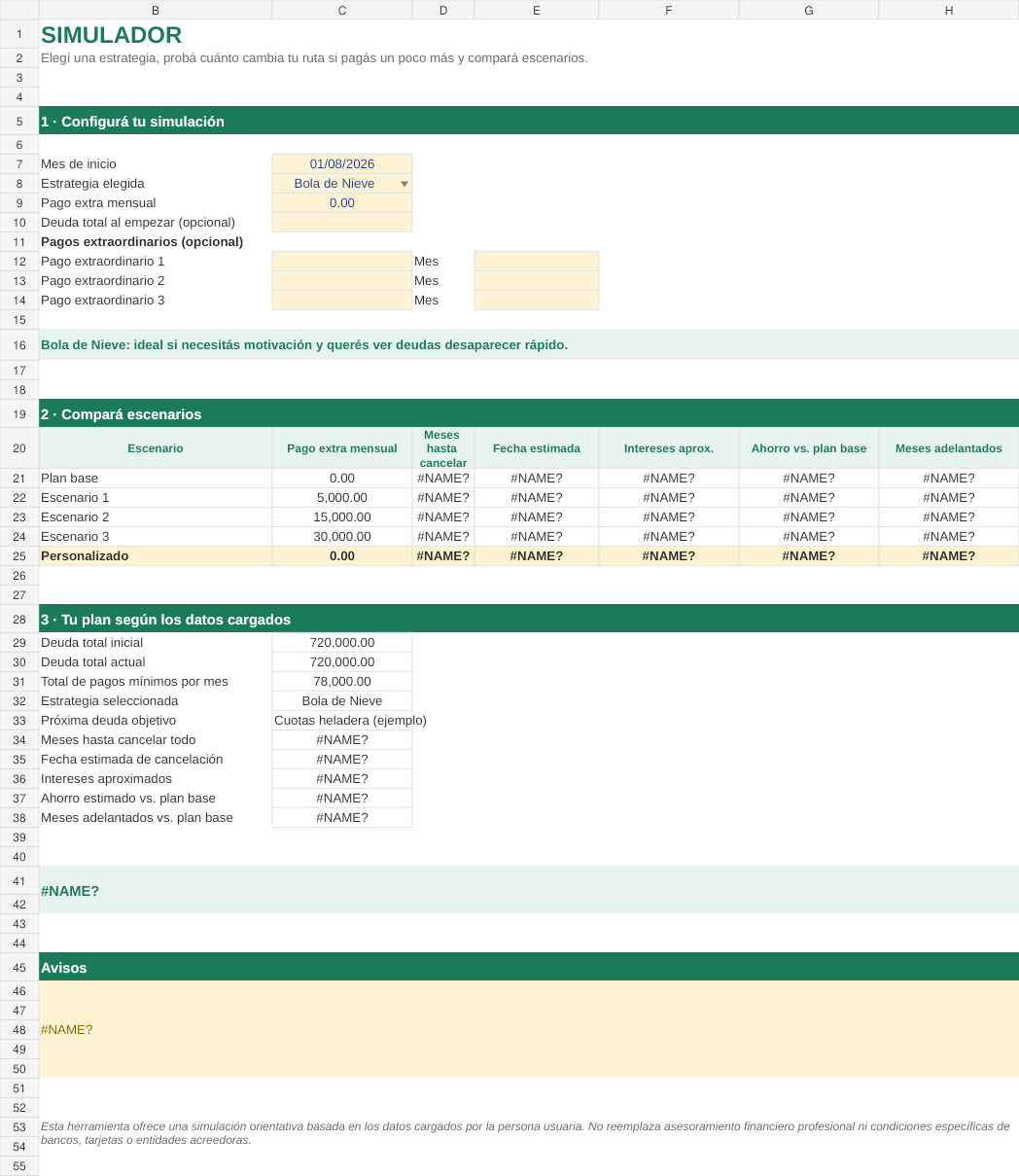Viewport: 1019px width, 1176px height.
Task: Click the 5,000.00 value for Escenario 1
Action: click(x=342, y=498)
